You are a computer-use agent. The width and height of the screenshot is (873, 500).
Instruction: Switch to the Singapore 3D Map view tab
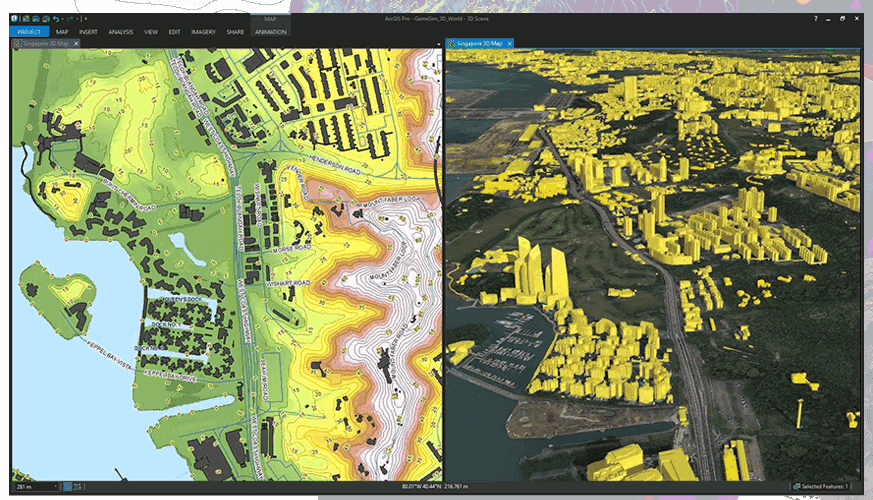pos(479,43)
